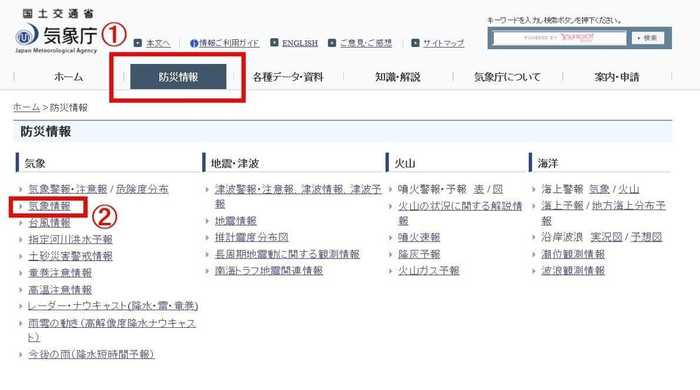Open 情報ご利用ガイド link
This screenshot has height=390, width=700.
pyautogui.click(x=229, y=43)
